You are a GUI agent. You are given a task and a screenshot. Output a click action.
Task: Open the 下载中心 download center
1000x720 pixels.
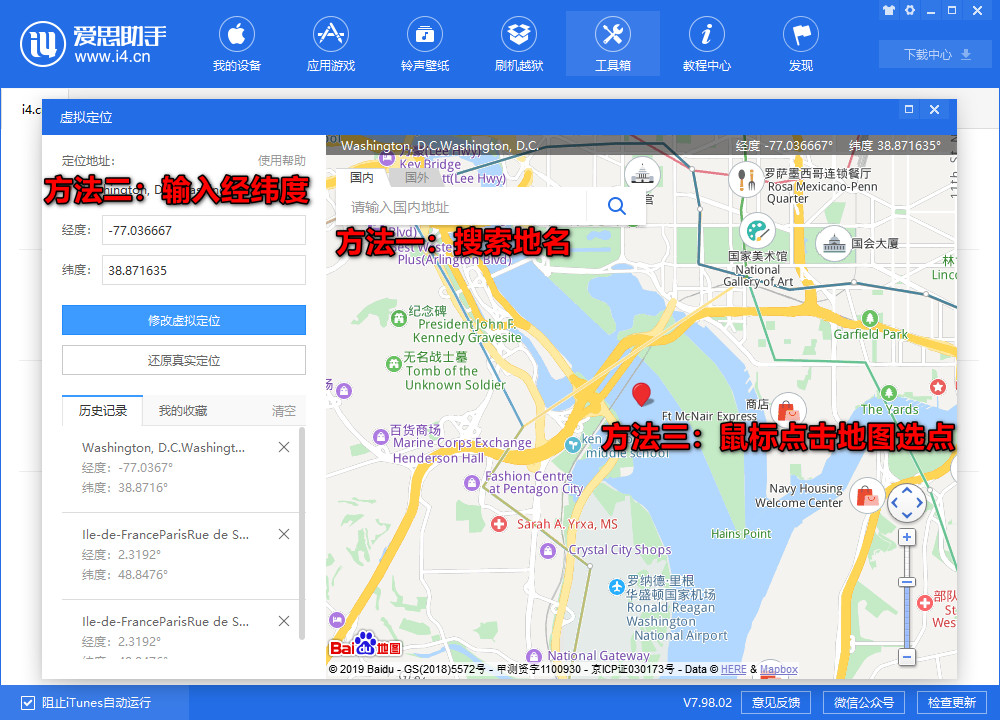click(937, 55)
